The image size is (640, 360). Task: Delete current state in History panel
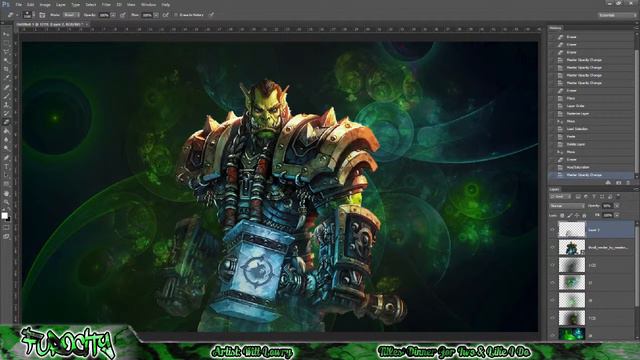pos(628,182)
